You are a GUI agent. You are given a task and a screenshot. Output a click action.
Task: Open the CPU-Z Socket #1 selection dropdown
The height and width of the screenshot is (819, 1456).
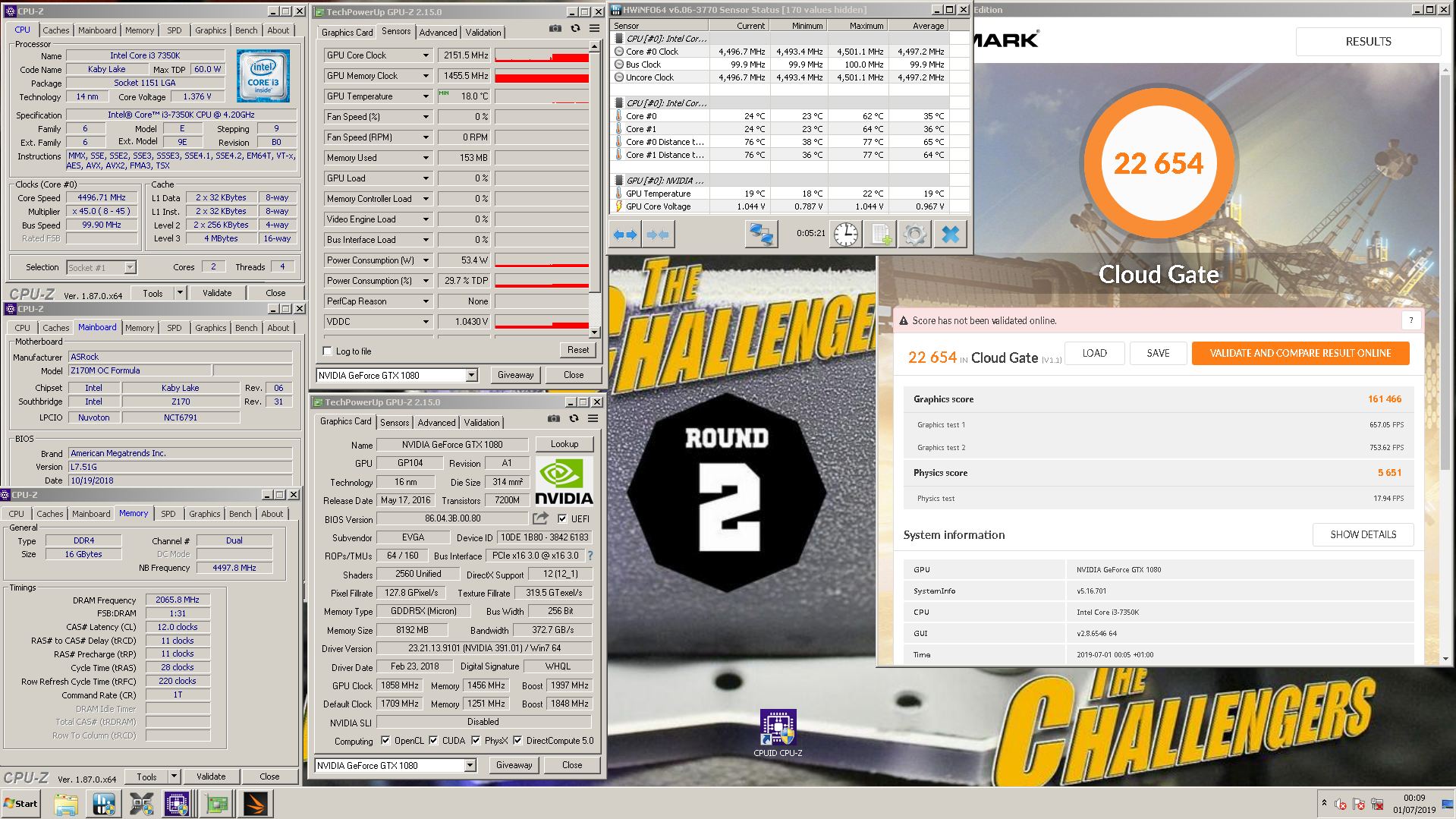click(130, 267)
